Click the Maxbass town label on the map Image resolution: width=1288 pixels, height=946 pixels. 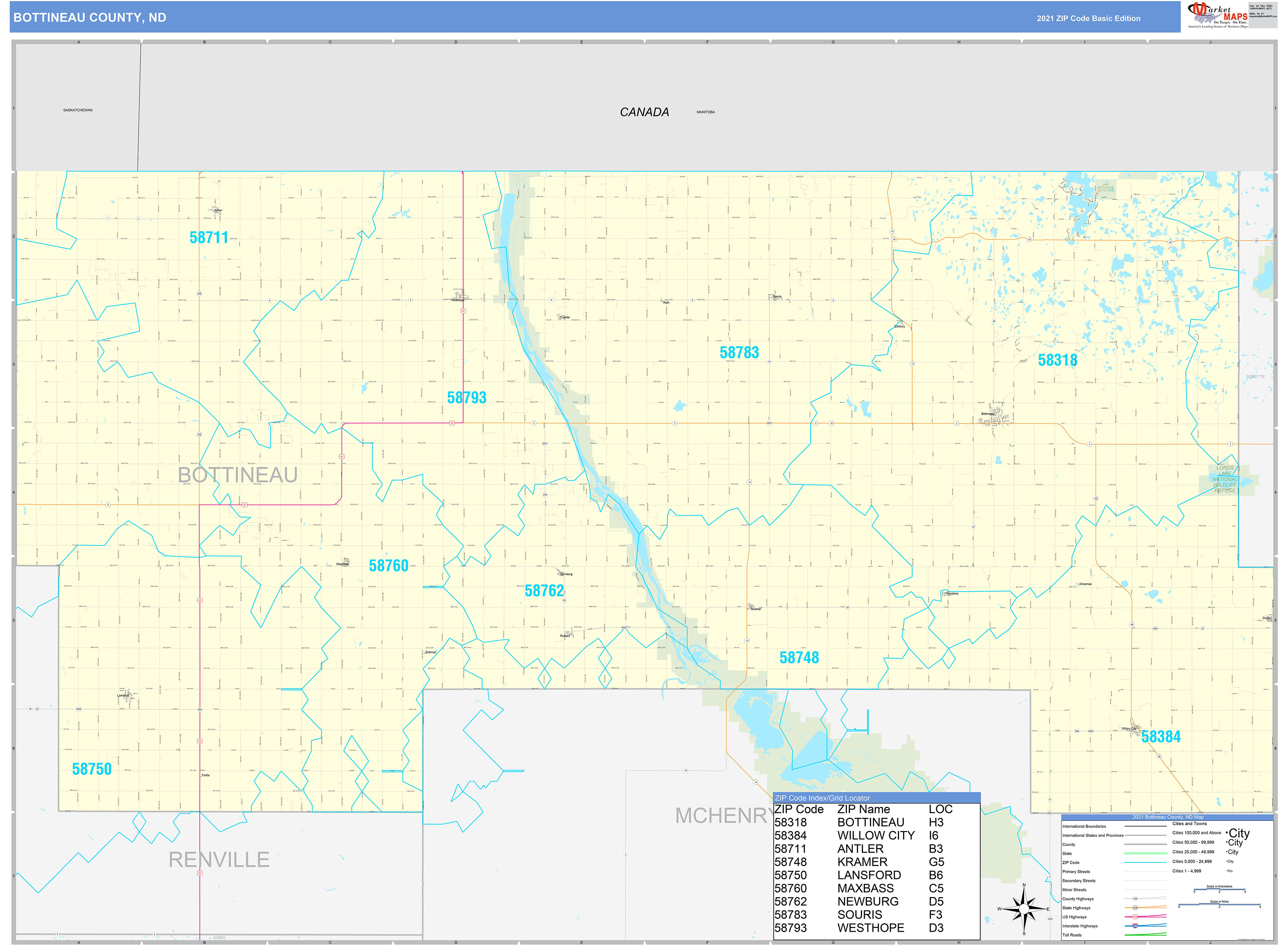[342, 564]
